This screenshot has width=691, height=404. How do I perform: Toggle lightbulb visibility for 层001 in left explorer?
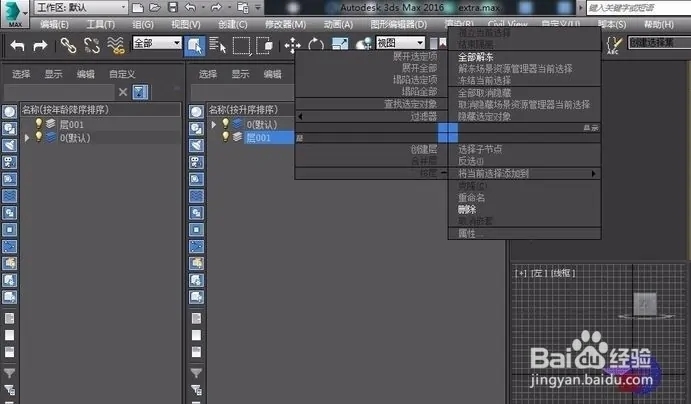point(39,124)
